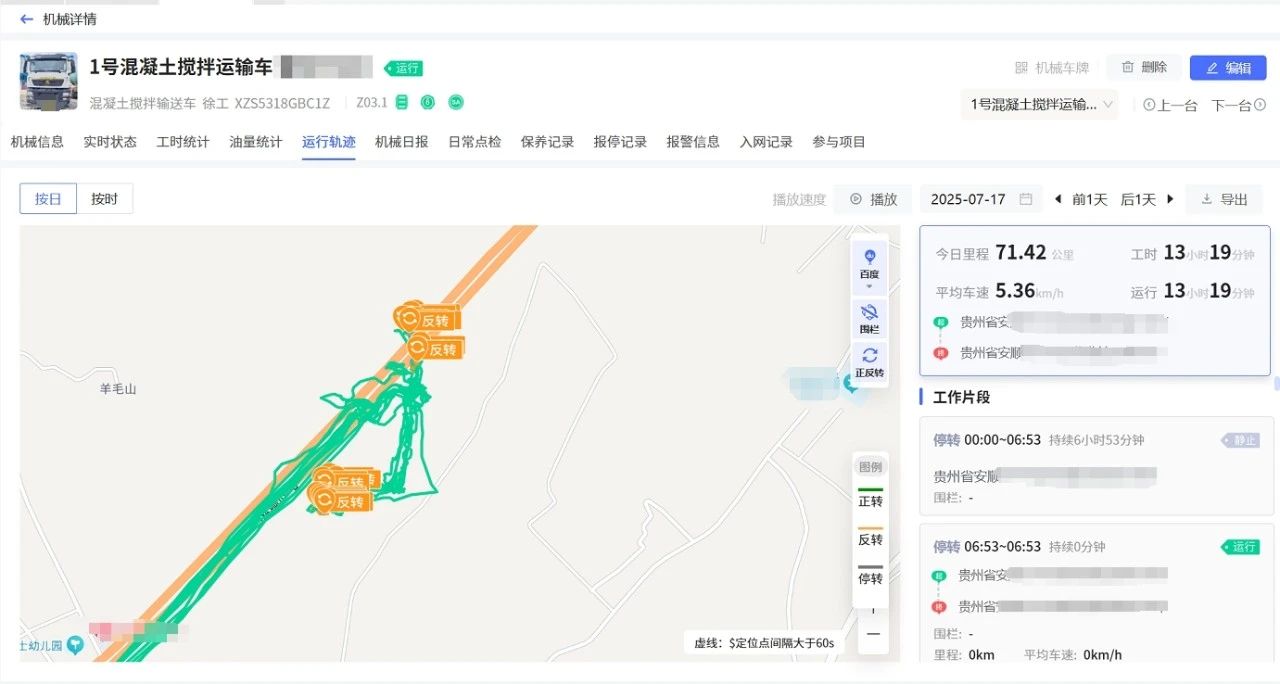
Task: Click the 图例 legend header
Action: point(870,467)
